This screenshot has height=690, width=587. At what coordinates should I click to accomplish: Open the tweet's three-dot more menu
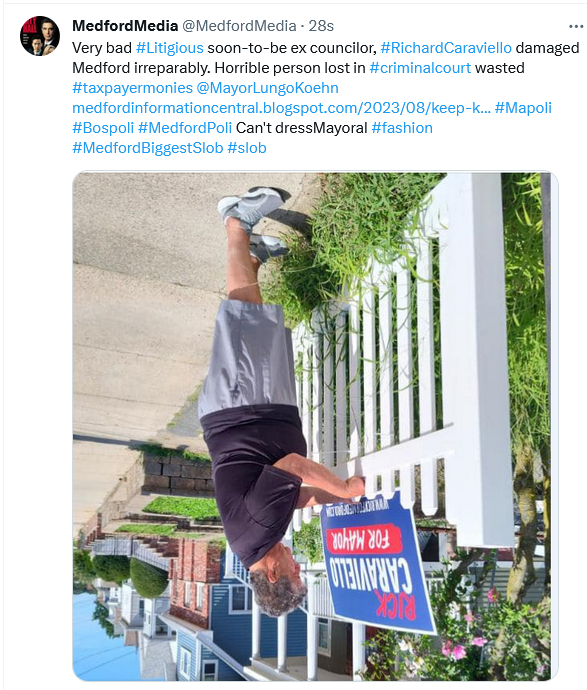tap(576, 26)
